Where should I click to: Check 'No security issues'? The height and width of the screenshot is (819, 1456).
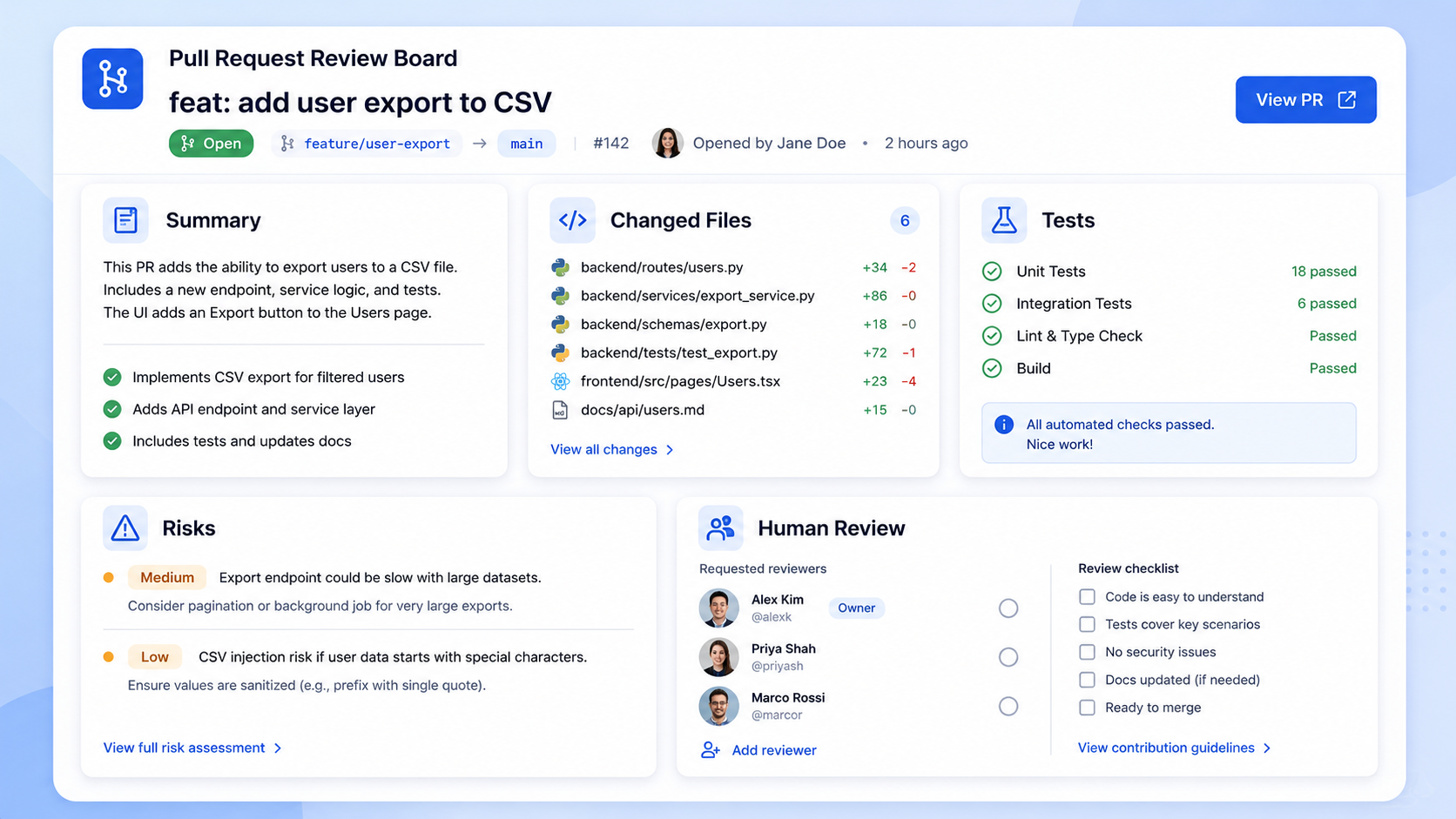point(1087,652)
